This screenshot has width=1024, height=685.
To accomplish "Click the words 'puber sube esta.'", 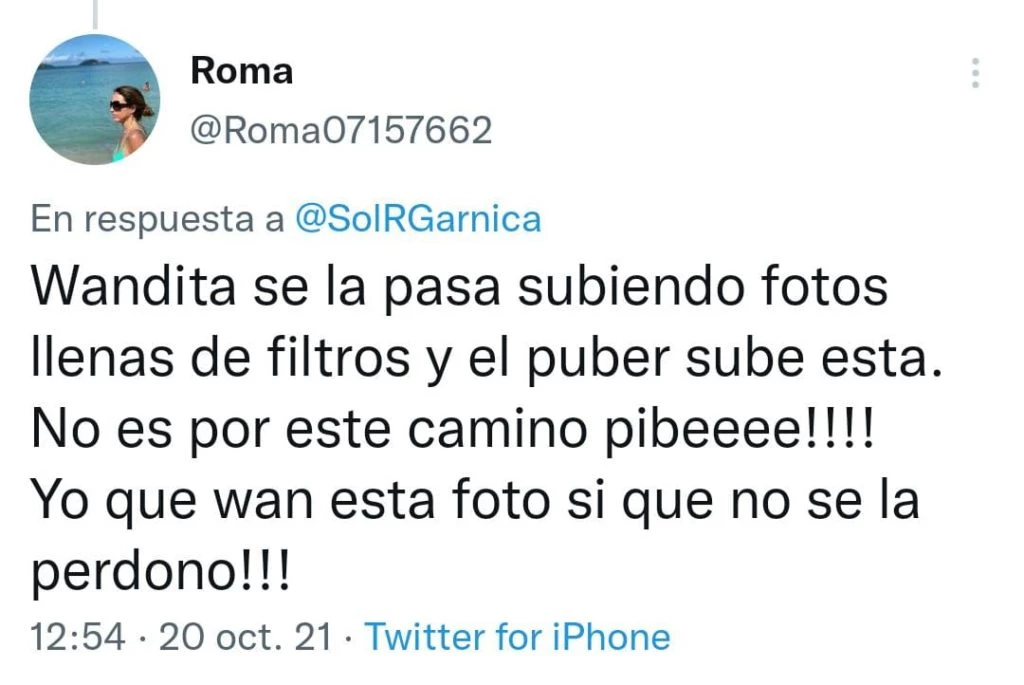I will point(735,360).
